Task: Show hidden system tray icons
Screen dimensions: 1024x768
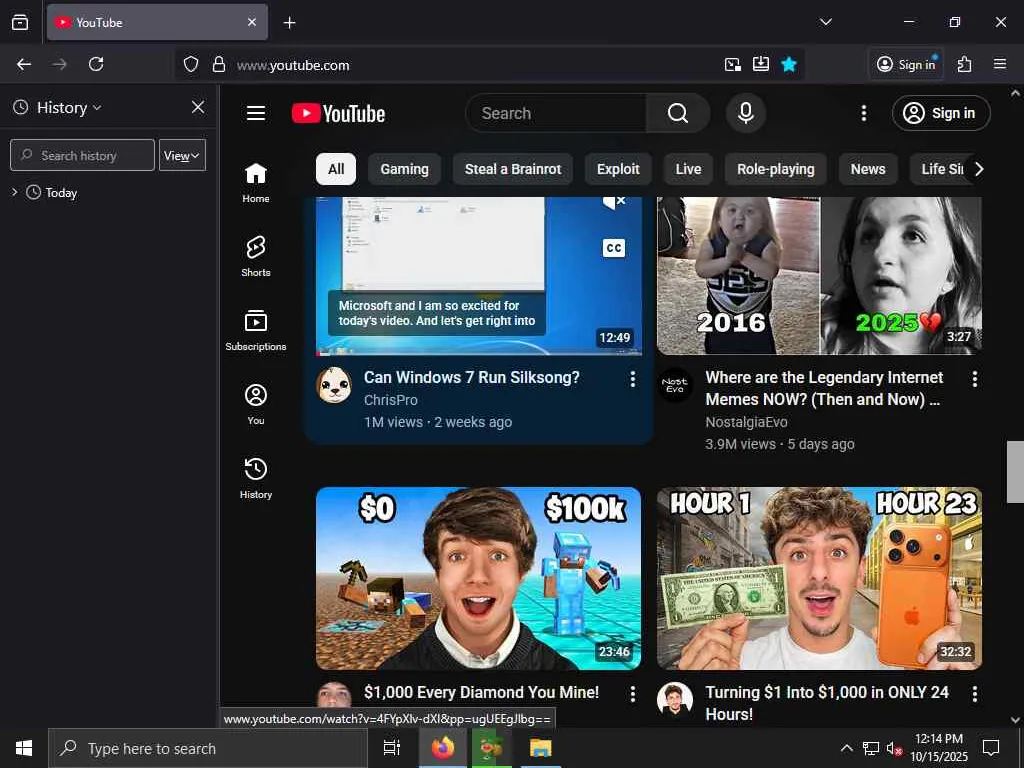Action: pyautogui.click(x=846, y=748)
